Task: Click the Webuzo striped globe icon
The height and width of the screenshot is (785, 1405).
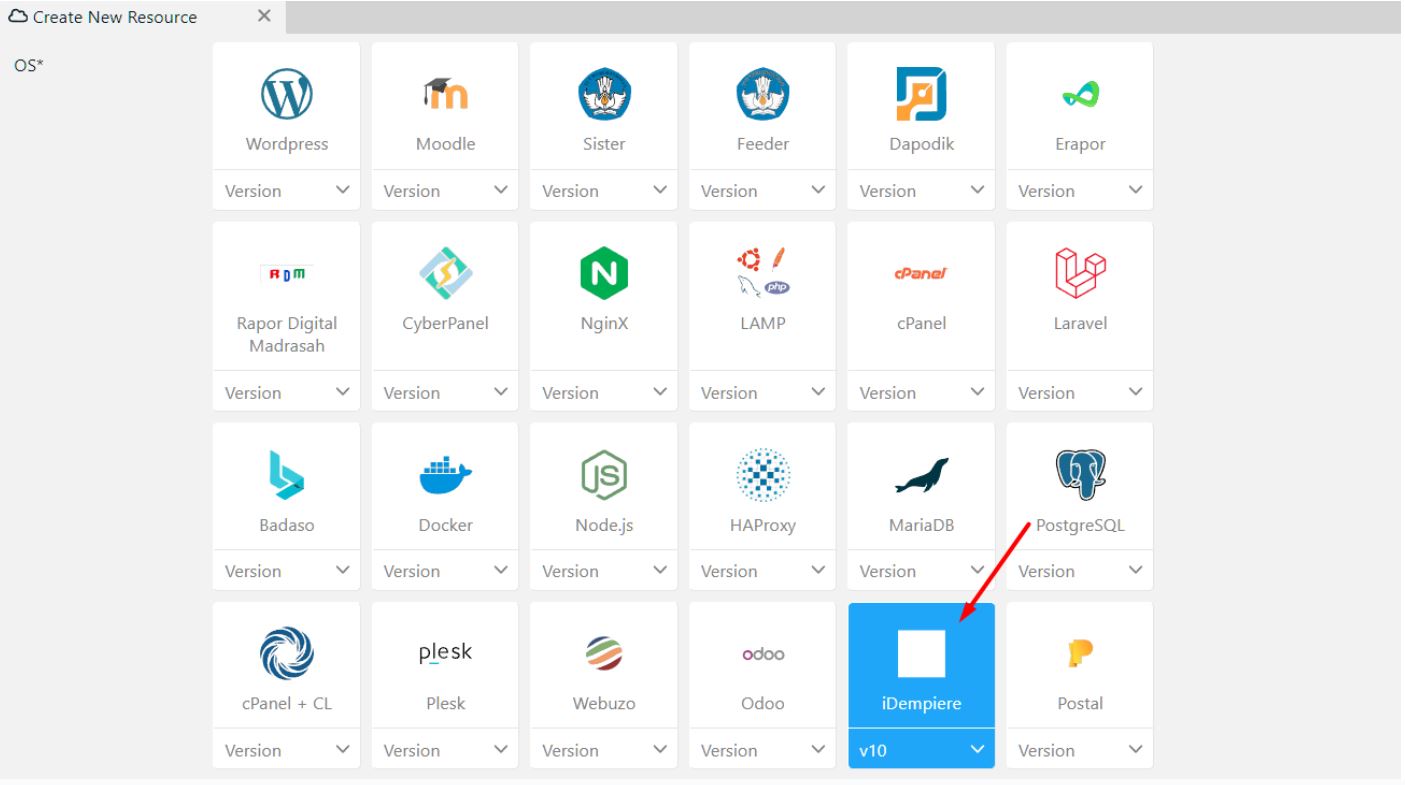Action: (x=603, y=654)
